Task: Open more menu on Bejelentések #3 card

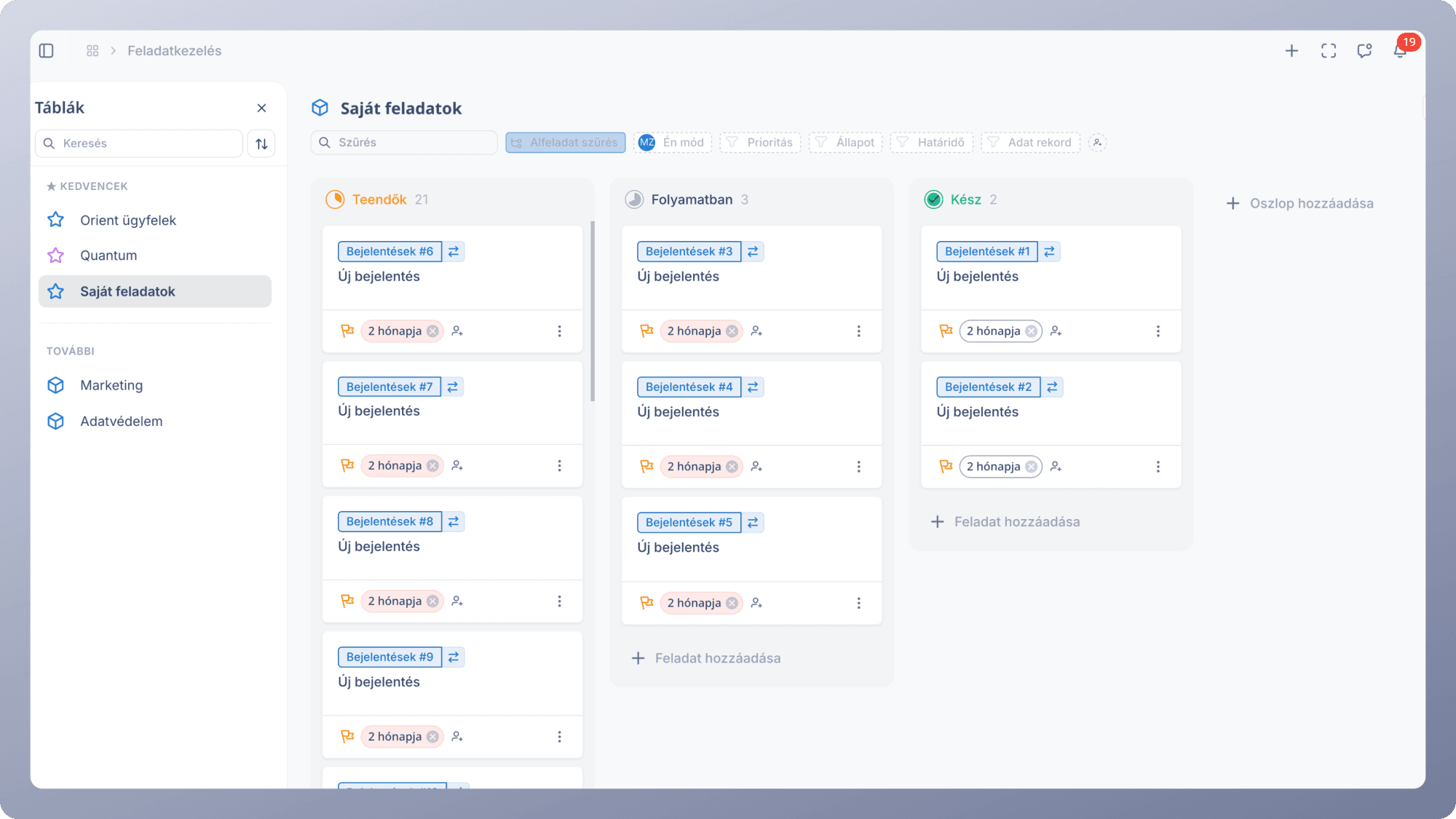Action: tap(858, 331)
